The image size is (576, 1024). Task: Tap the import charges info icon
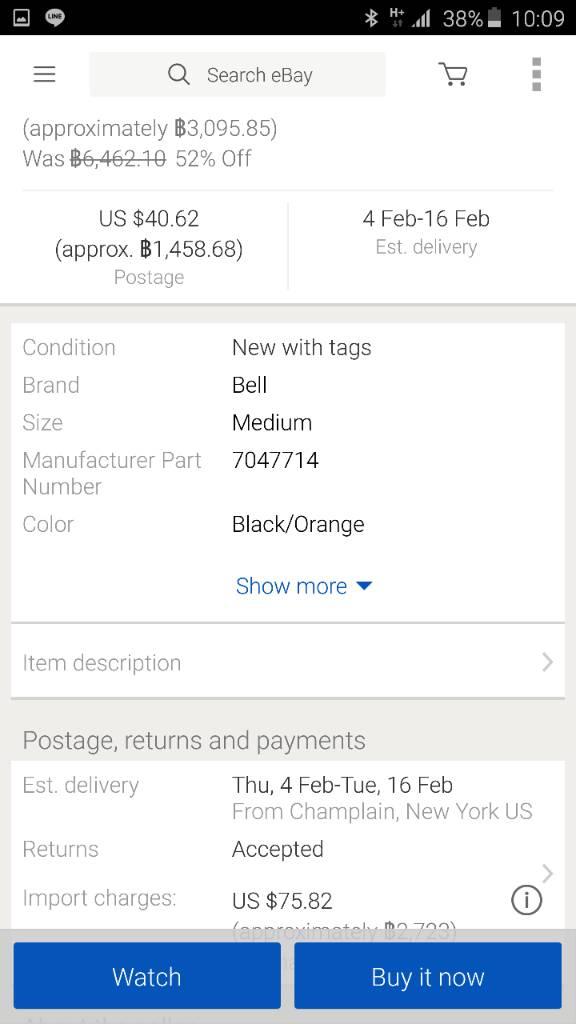coord(526,901)
